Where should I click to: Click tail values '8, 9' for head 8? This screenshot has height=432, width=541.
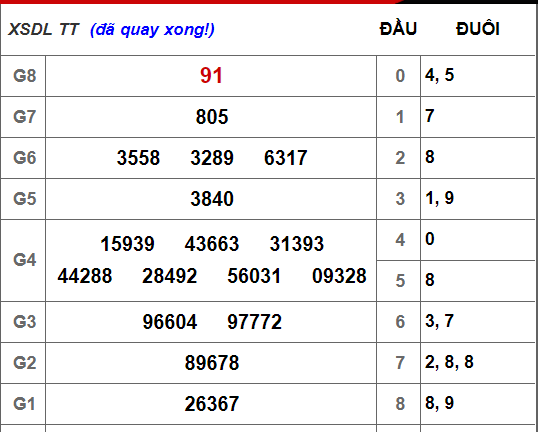(439, 403)
